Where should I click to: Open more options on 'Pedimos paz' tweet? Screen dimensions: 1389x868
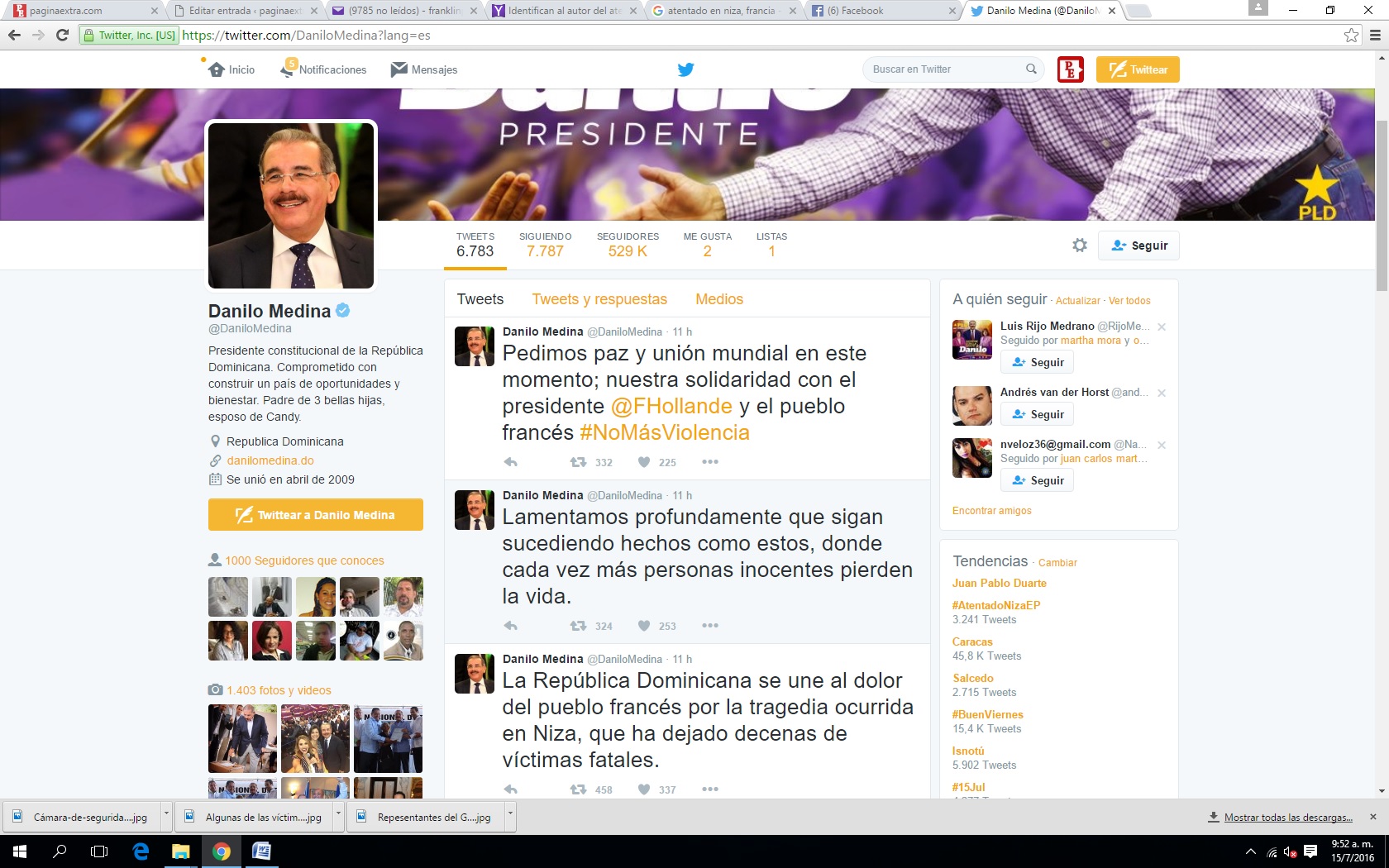710,462
